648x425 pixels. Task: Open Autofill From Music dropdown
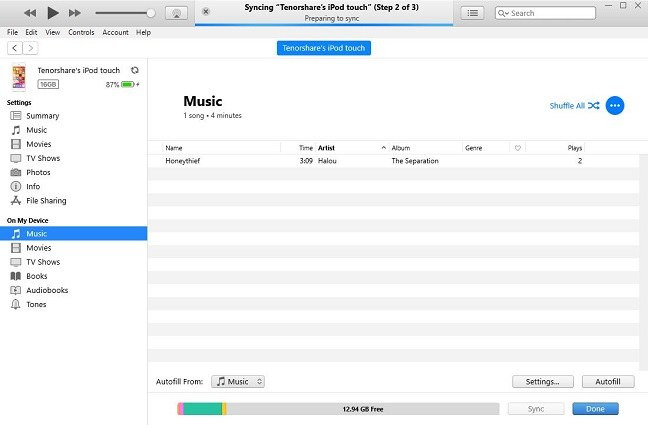pos(238,382)
